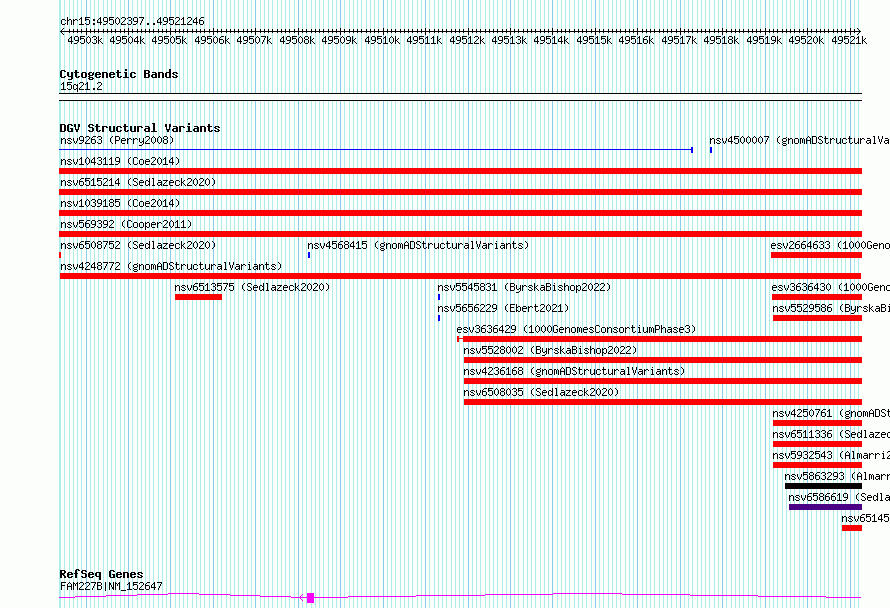
Task: Open nsv6513575 (Sedlazeck2020) label
Action: pos(252,287)
